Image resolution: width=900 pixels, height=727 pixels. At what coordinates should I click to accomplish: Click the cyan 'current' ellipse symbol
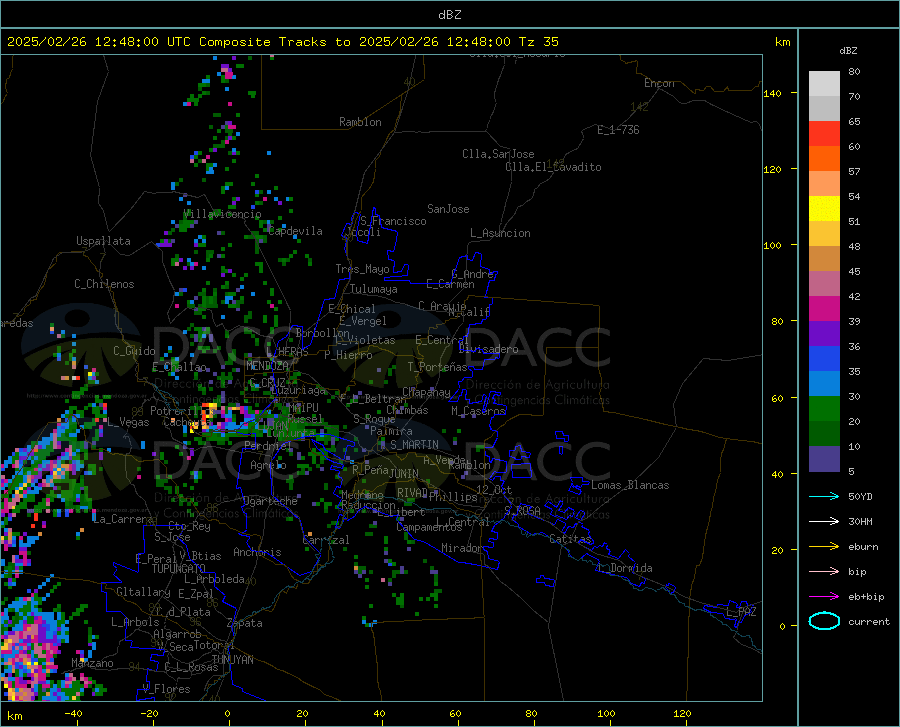click(x=824, y=621)
